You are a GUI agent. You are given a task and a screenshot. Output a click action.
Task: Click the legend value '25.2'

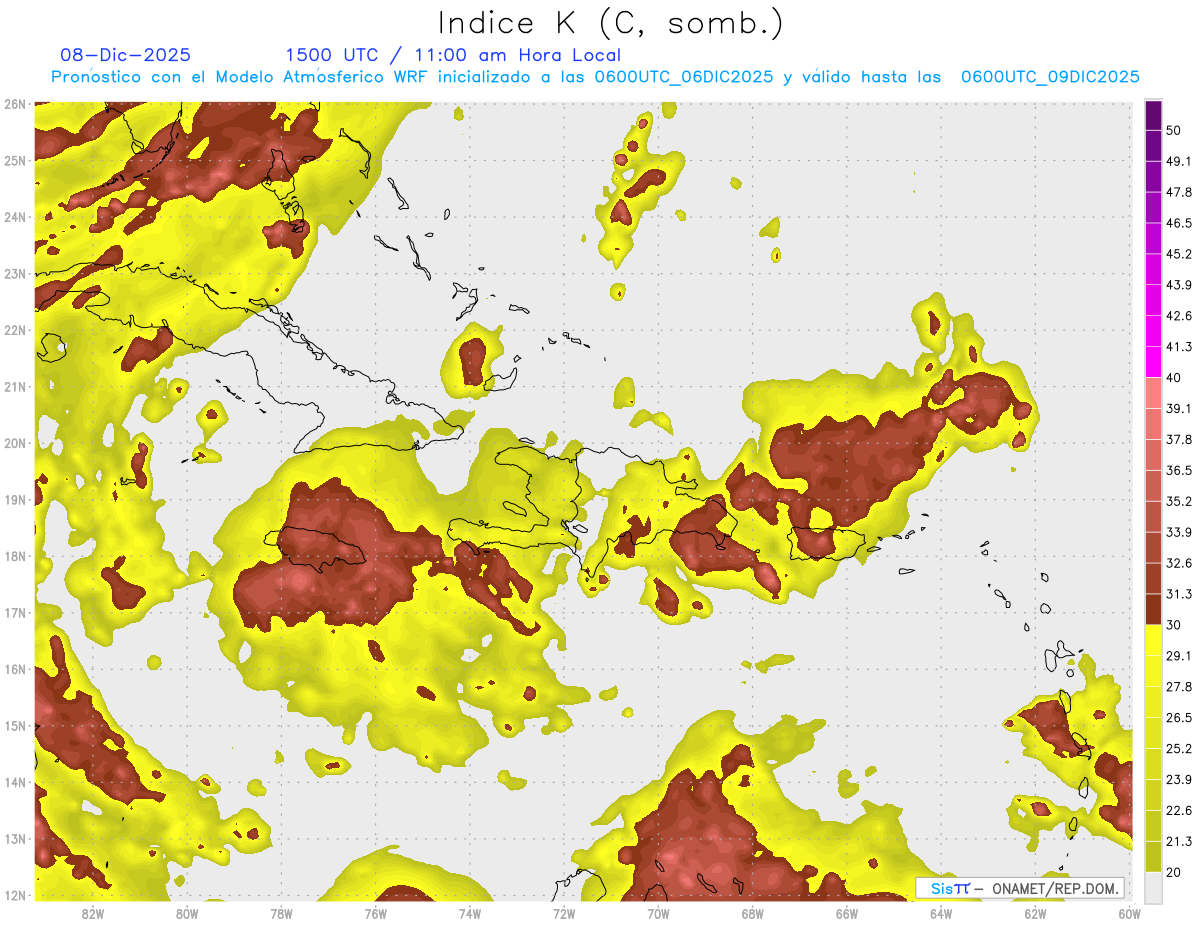[x=1179, y=749]
